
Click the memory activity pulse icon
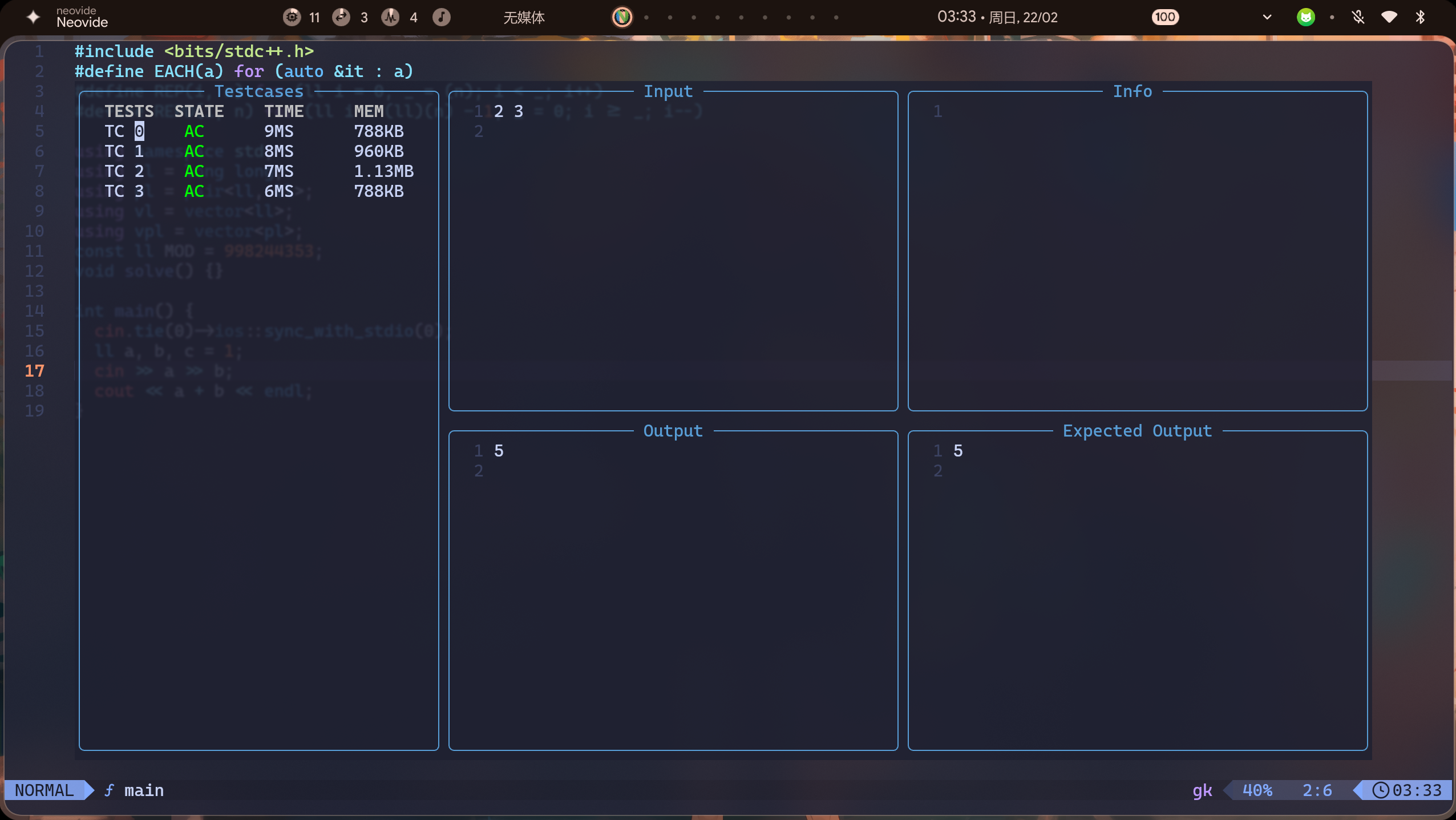pos(390,17)
